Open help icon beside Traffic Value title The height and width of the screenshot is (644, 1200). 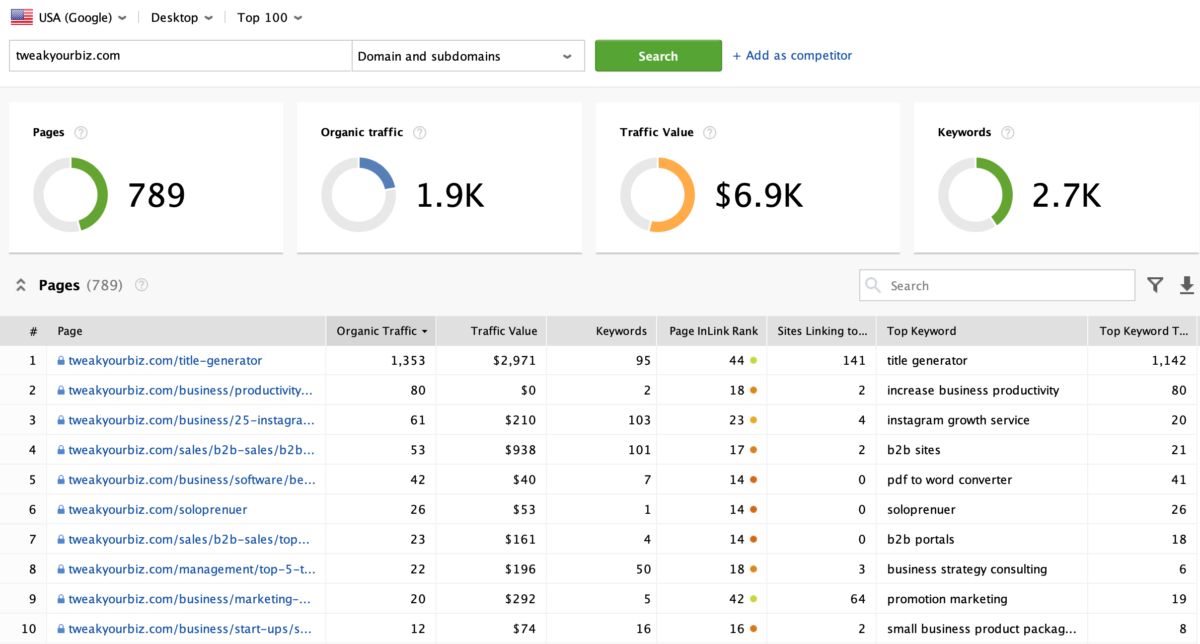710,133
